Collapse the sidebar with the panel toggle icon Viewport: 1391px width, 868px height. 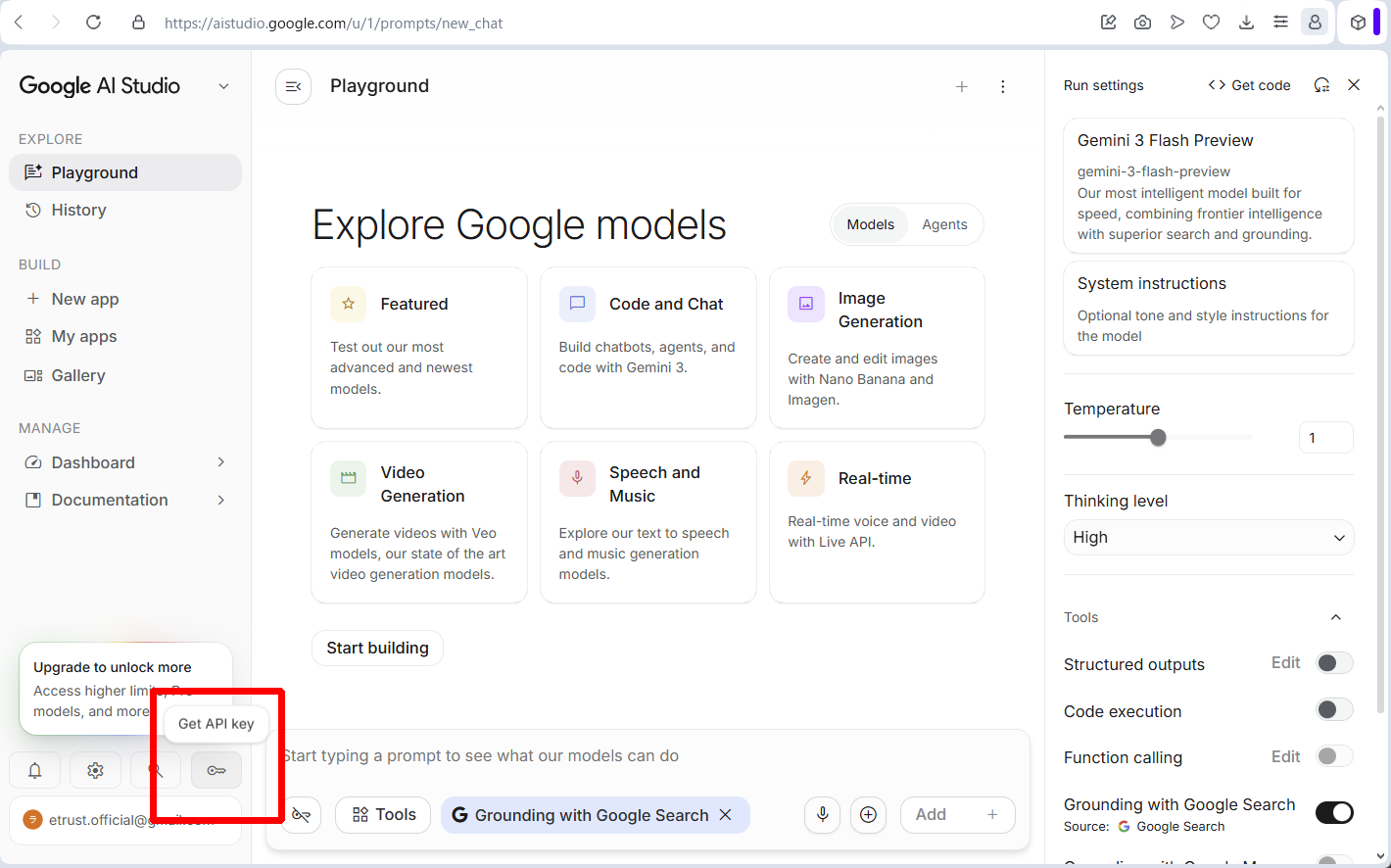point(293,86)
